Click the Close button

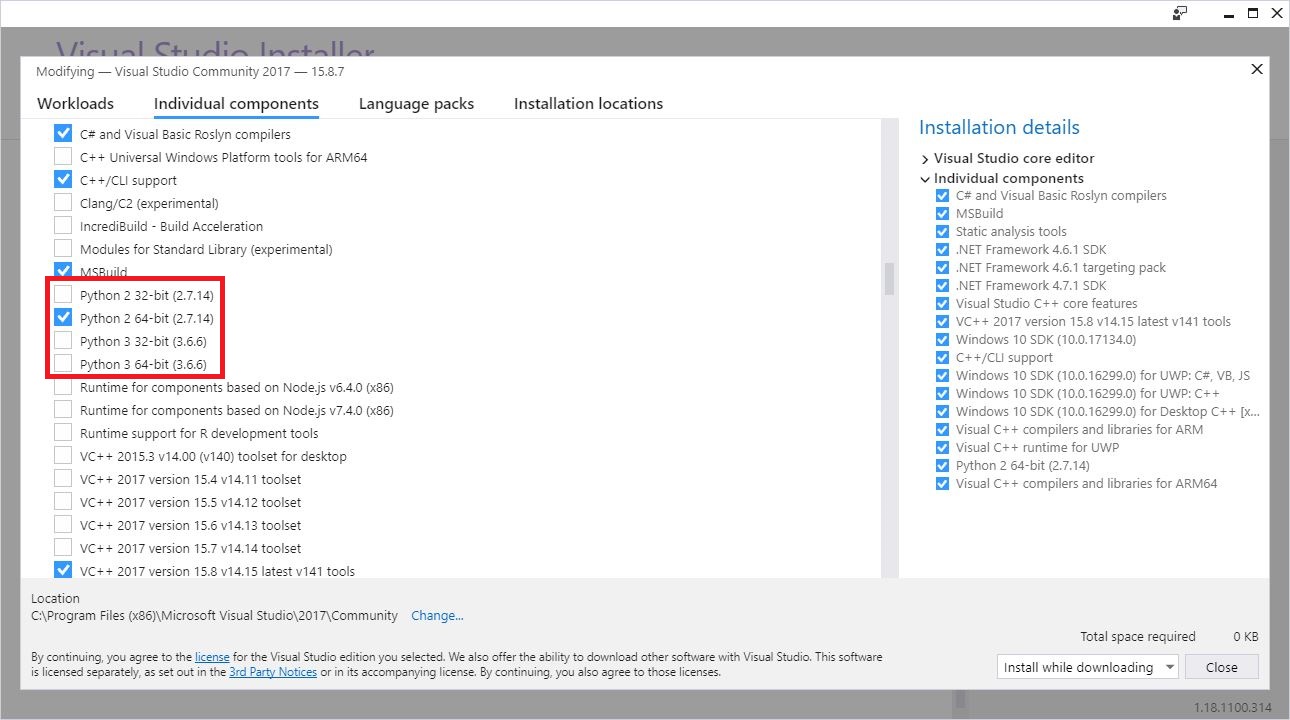(x=1221, y=666)
